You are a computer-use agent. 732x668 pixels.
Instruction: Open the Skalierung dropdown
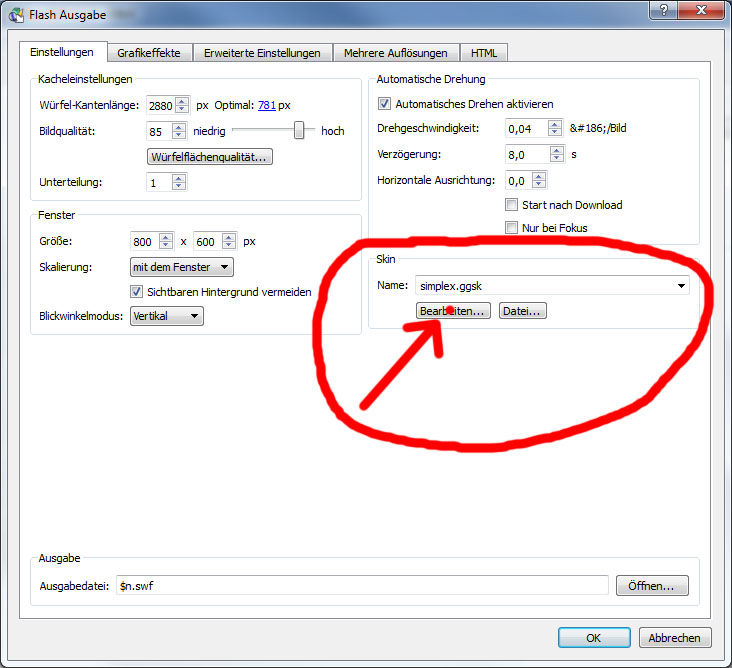coord(182,267)
